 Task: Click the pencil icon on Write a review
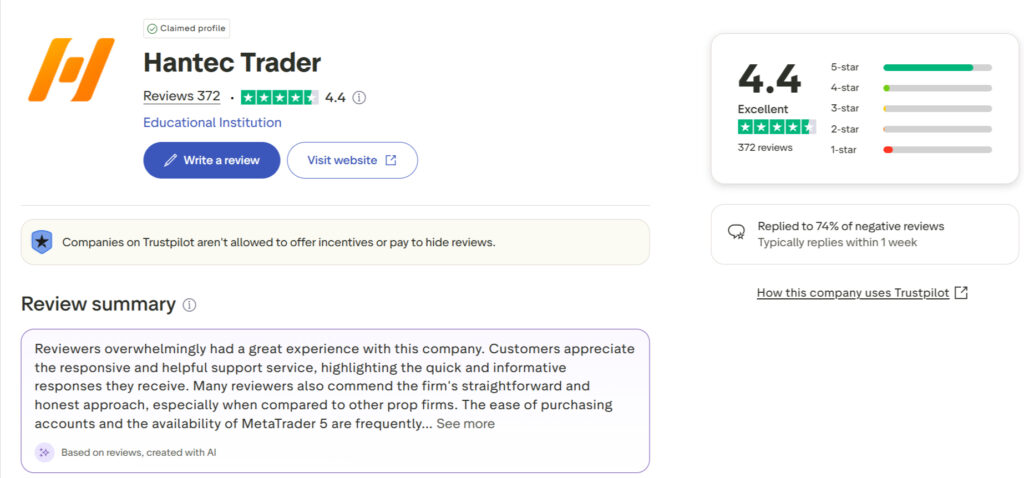click(170, 160)
